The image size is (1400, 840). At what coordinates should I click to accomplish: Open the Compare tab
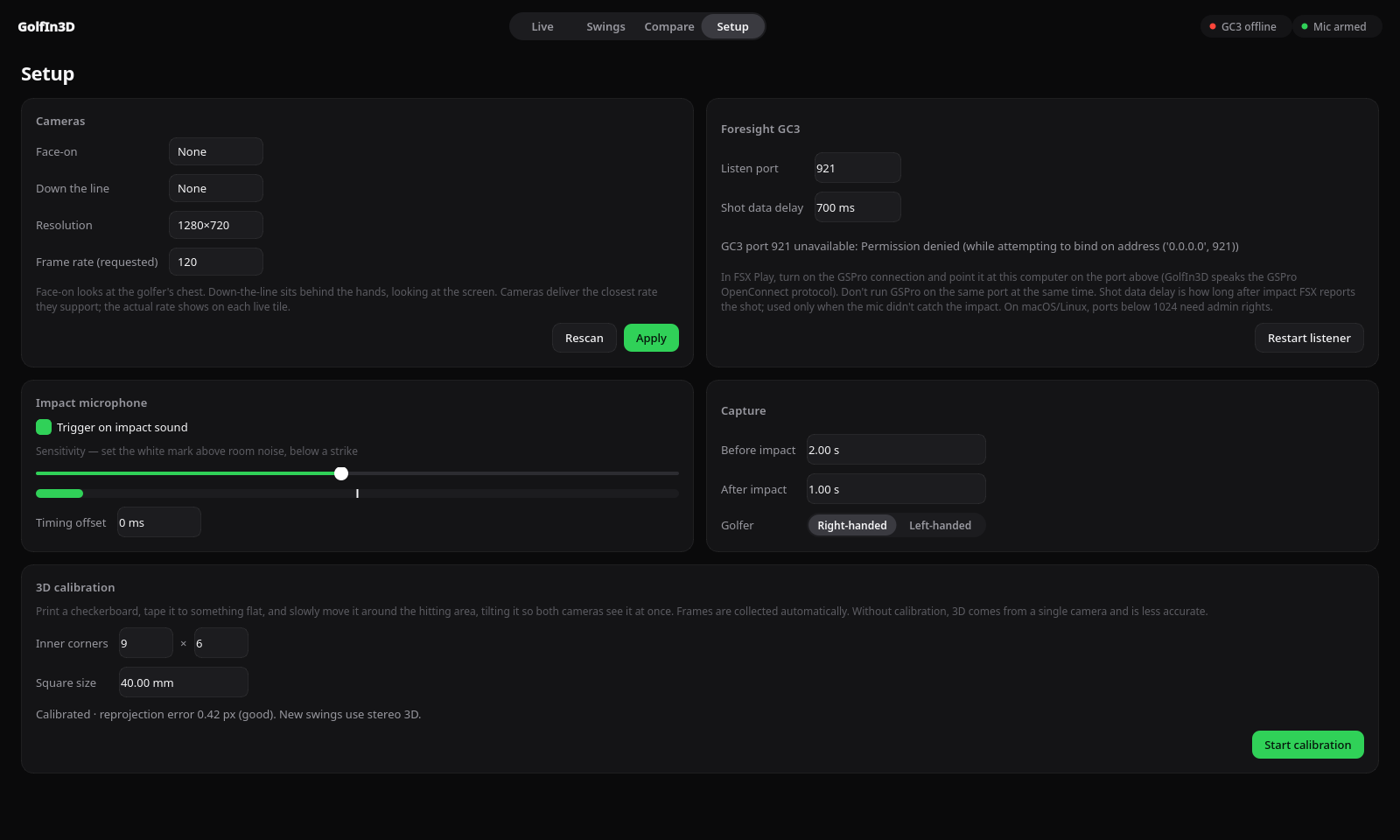[x=669, y=26]
